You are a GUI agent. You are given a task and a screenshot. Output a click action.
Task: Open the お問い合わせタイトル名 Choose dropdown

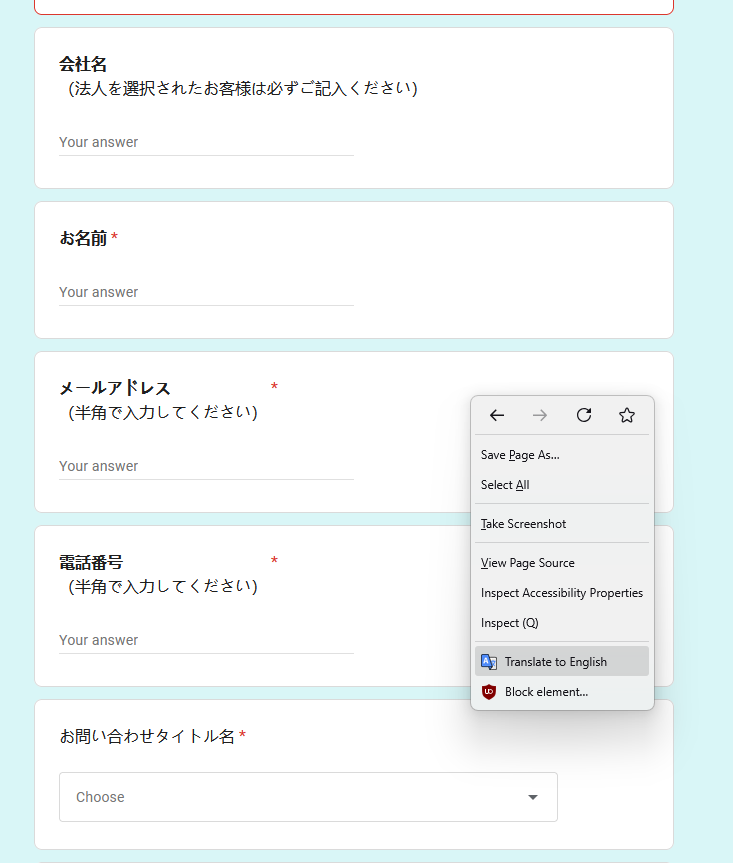308,797
